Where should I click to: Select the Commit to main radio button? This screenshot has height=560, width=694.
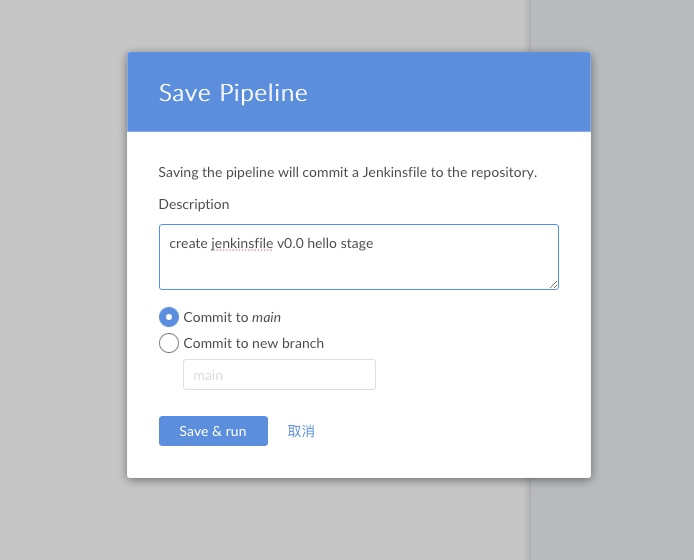(169, 317)
